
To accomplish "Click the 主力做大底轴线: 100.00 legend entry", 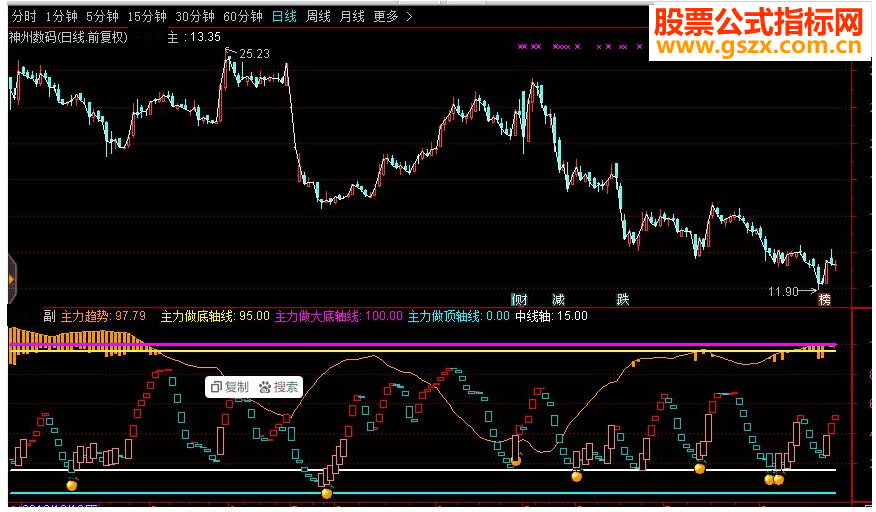I will pyautogui.click(x=339, y=316).
